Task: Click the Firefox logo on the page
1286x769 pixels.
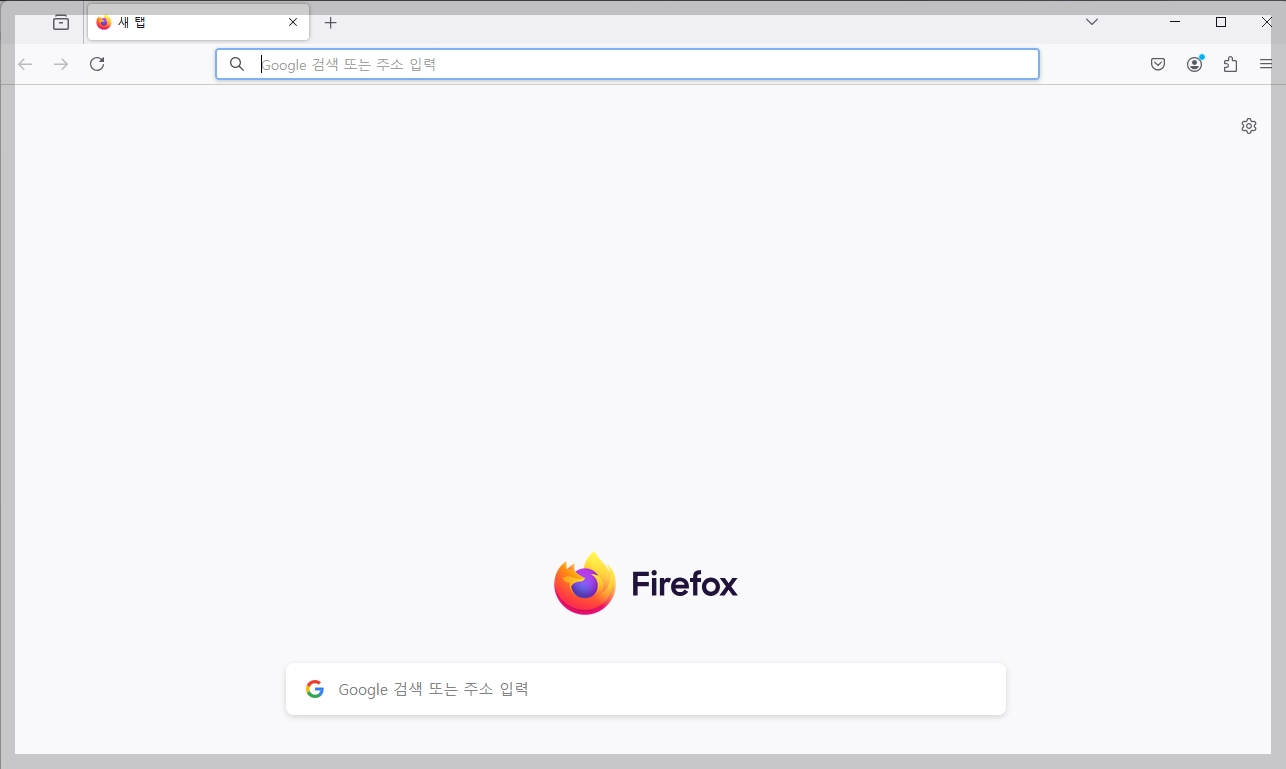Action: click(646, 583)
